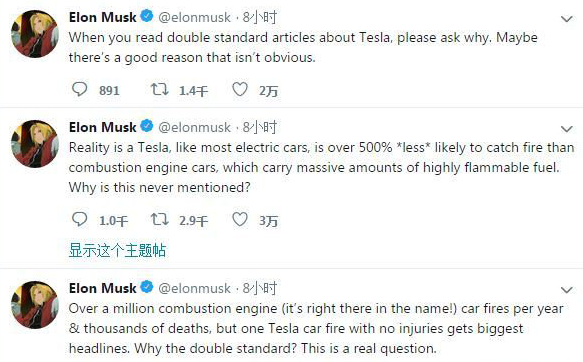Reply to the 500% less likely tweet

click(x=80, y=219)
